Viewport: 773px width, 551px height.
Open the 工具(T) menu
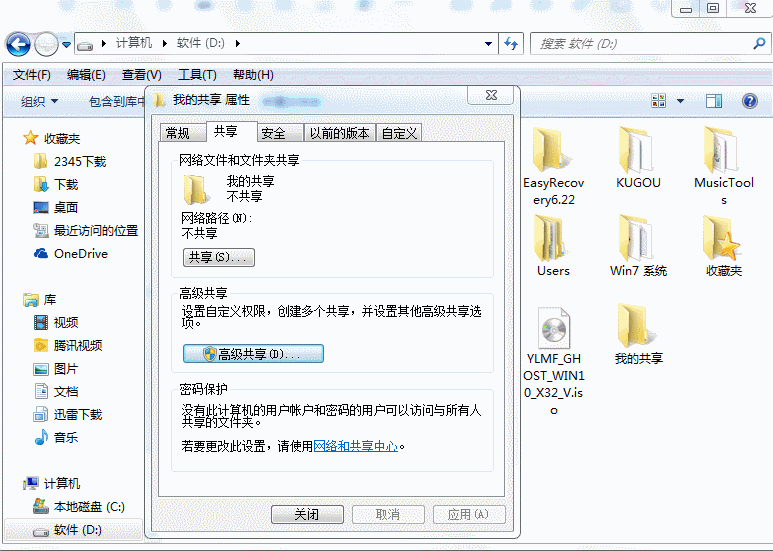(197, 75)
